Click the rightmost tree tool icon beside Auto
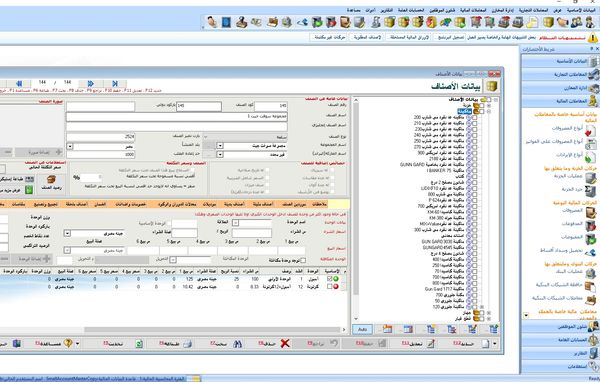Screen dimensions: 600x382 pos(494,329)
